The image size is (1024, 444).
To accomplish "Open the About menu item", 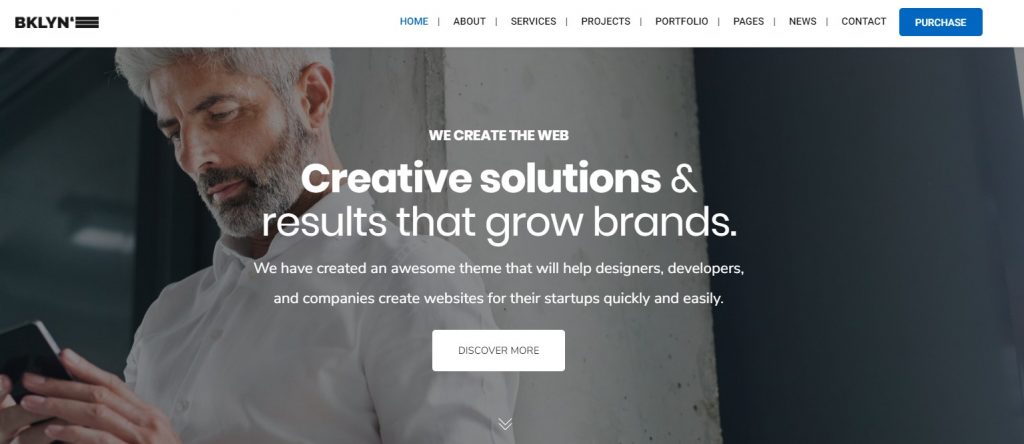I will tap(470, 22).
